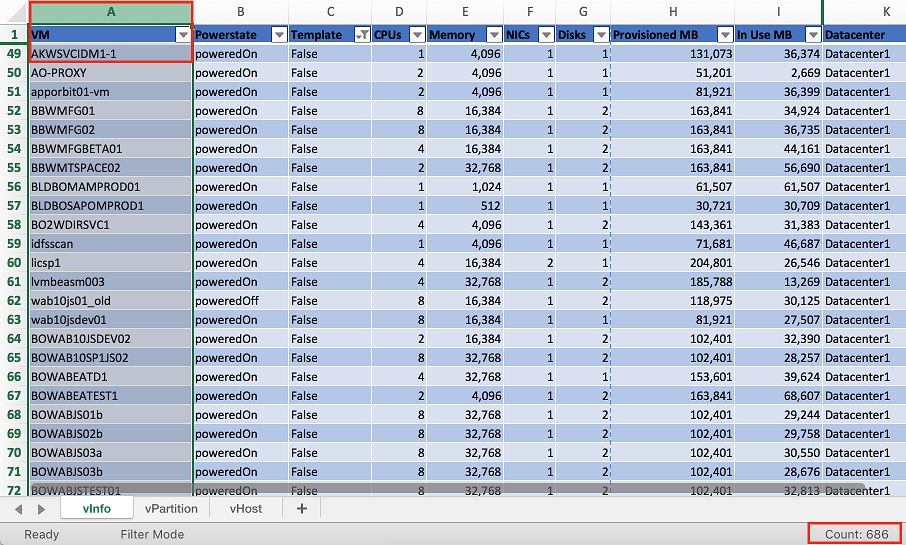Select row 62 header

click(14, 301)
